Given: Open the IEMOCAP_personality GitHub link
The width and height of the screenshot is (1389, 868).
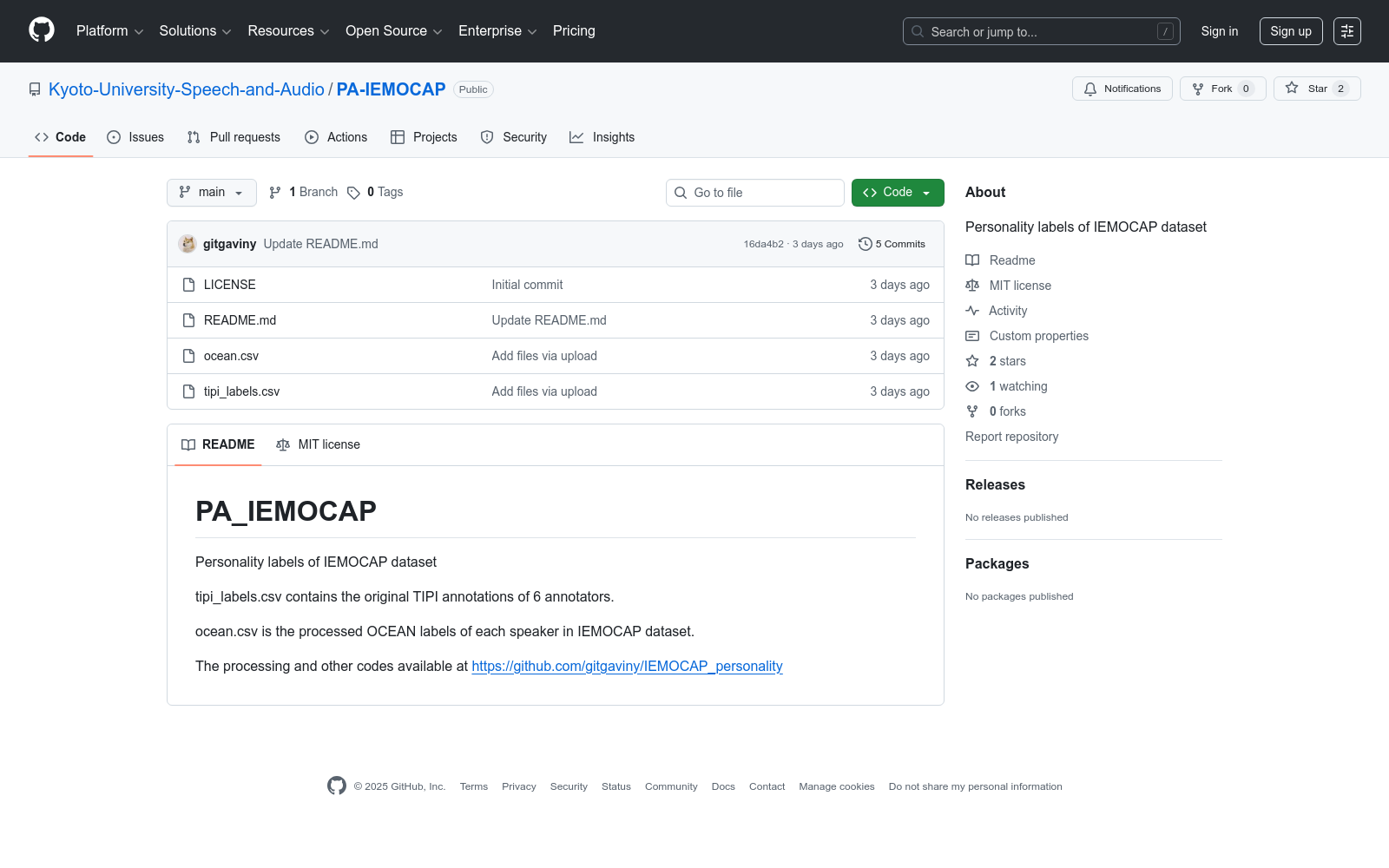Looking at the screenshot, I should tap(628, 667).
